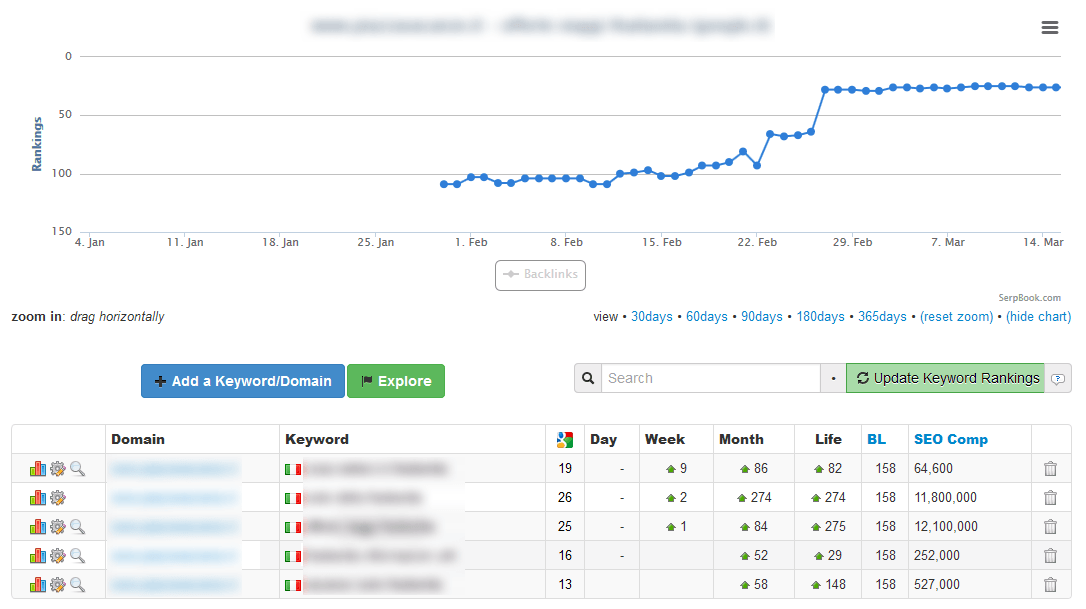Click magnifier icon in 252,000 row

pos(78,556)
